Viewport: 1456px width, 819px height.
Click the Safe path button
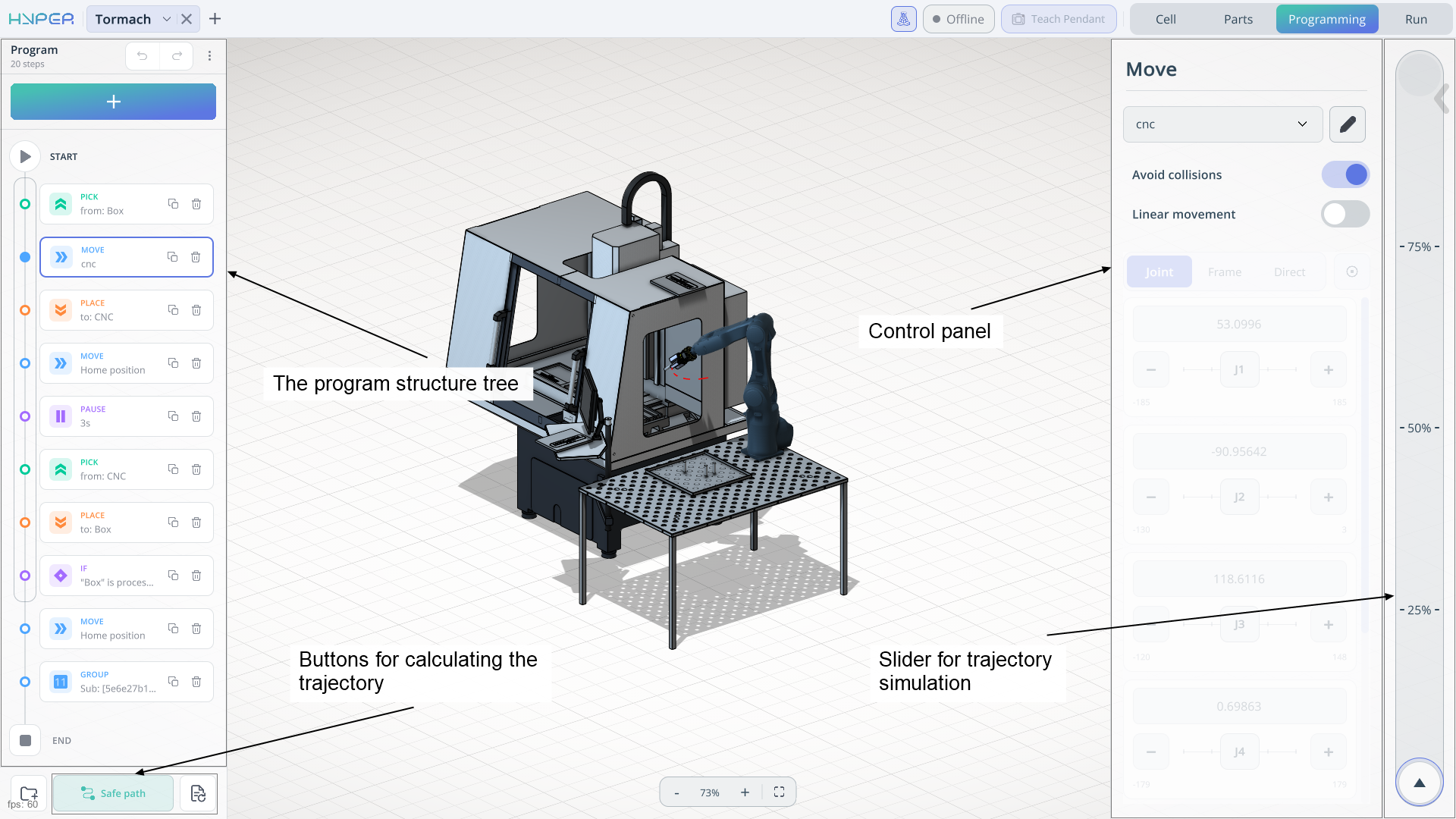pyautogui.click(x=113, y=793)
